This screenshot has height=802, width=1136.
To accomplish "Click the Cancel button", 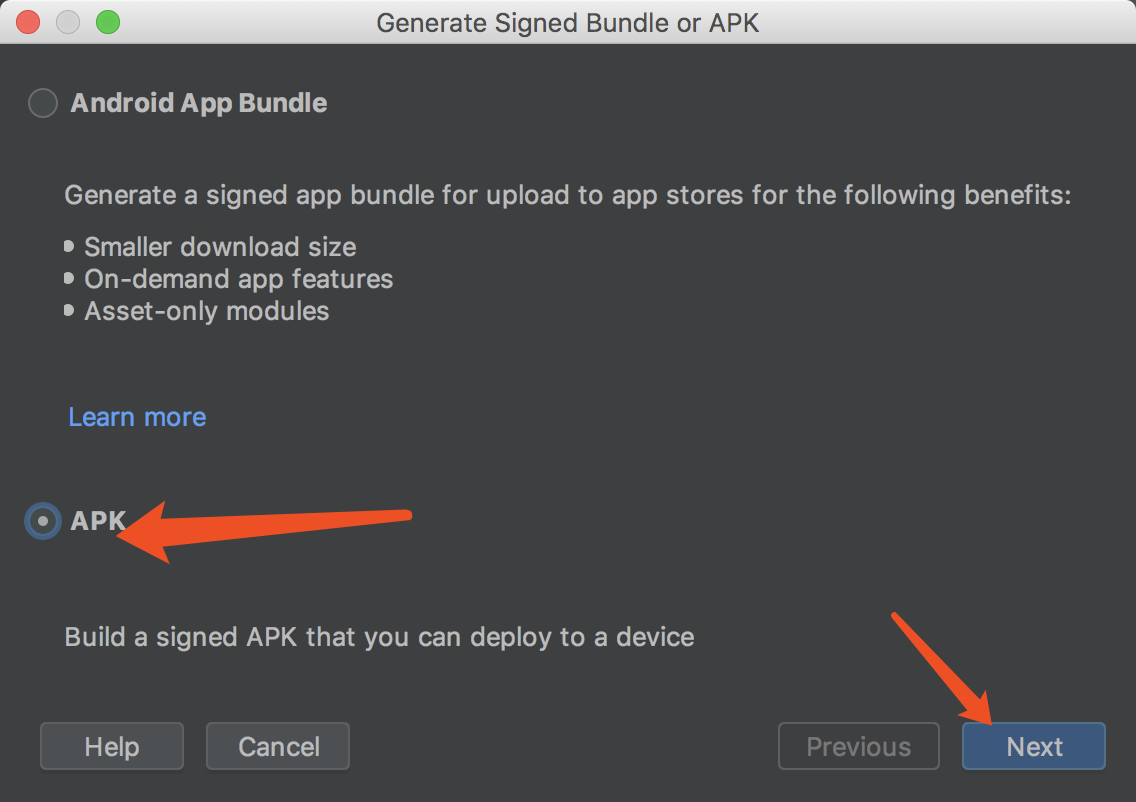I will [x=277, y=745].
